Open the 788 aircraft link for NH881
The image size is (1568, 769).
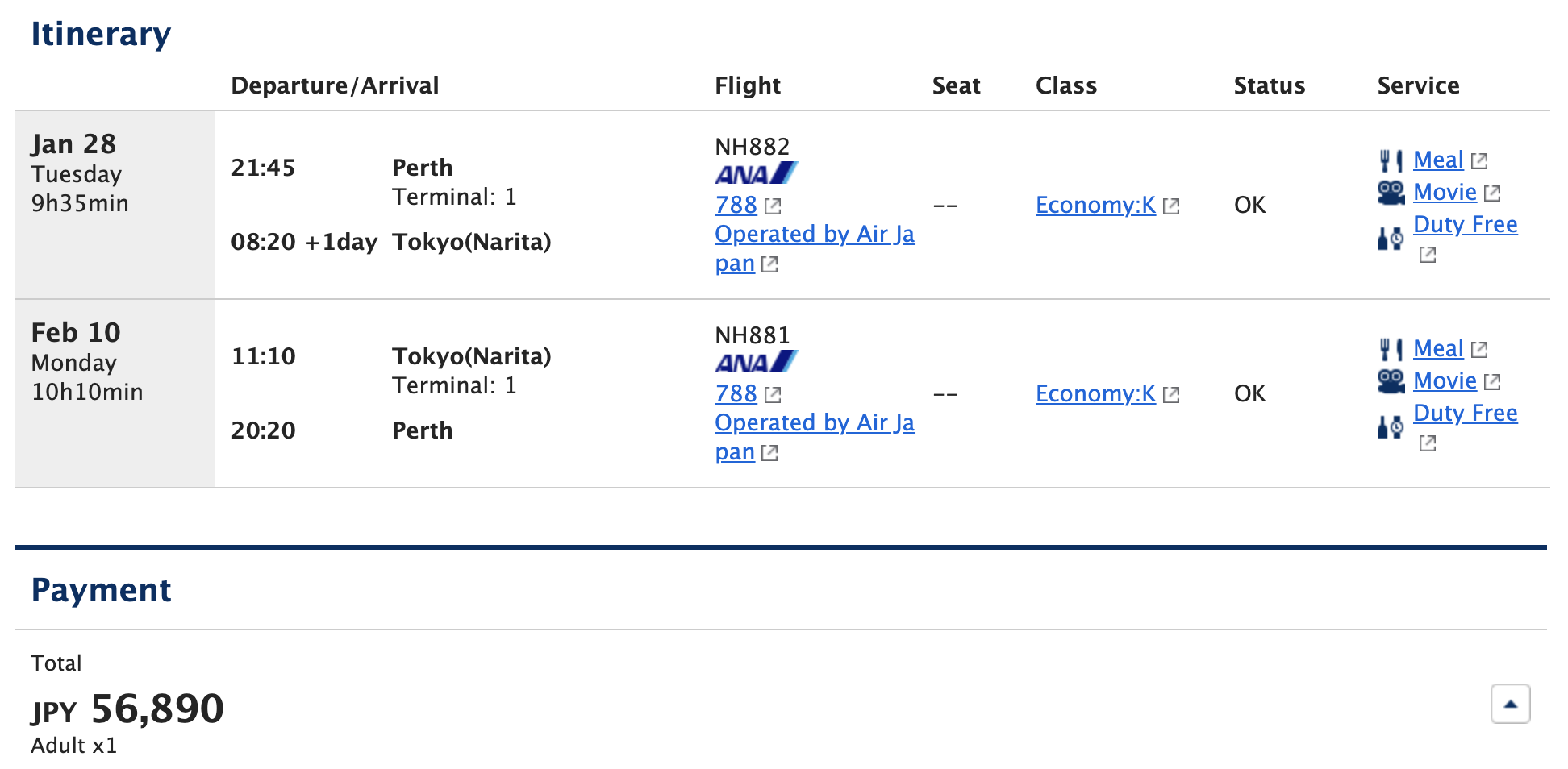pyautogui.click(x=736, y=394)
